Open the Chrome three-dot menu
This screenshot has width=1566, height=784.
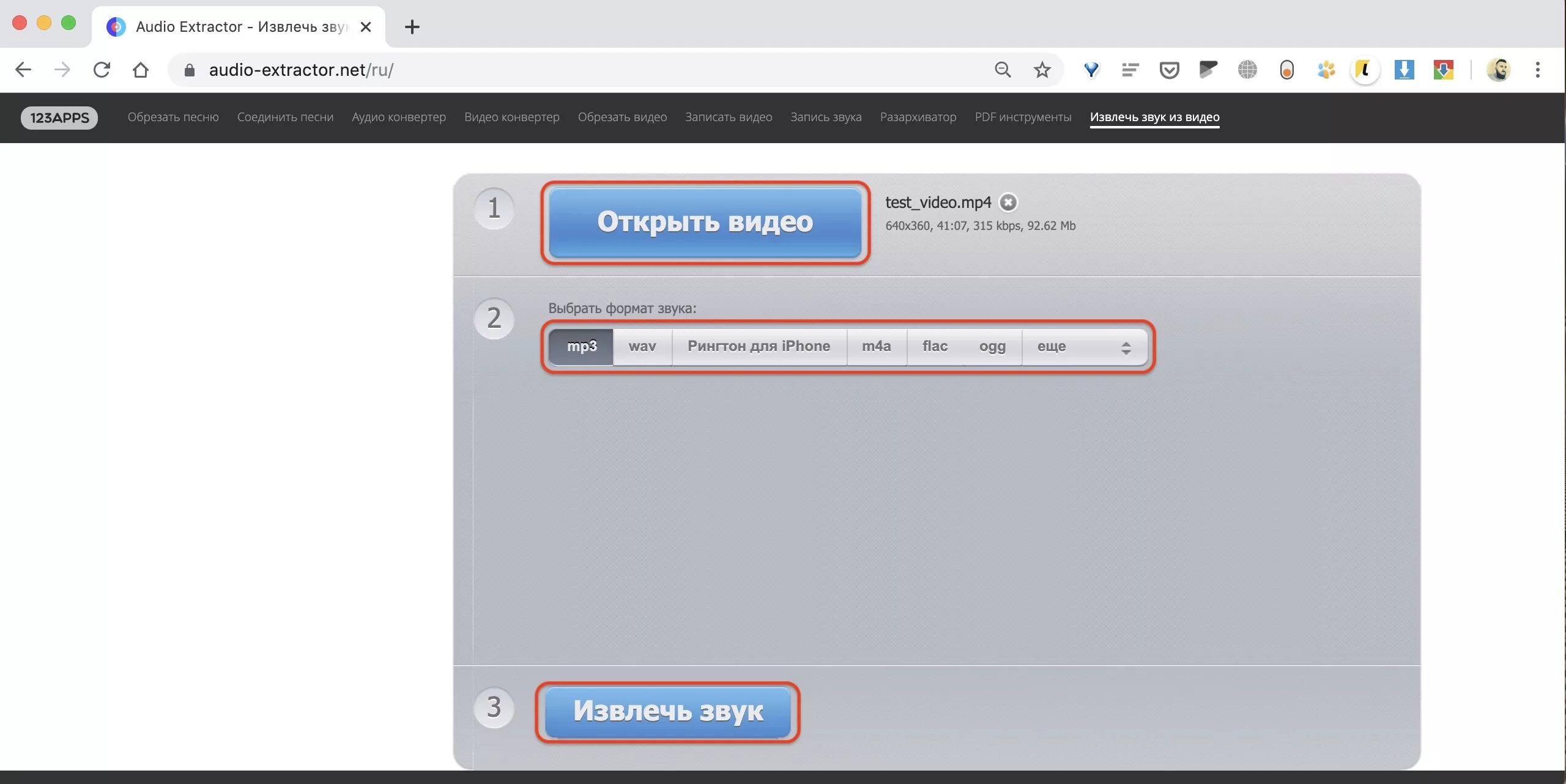click(x=1537, y=70)
